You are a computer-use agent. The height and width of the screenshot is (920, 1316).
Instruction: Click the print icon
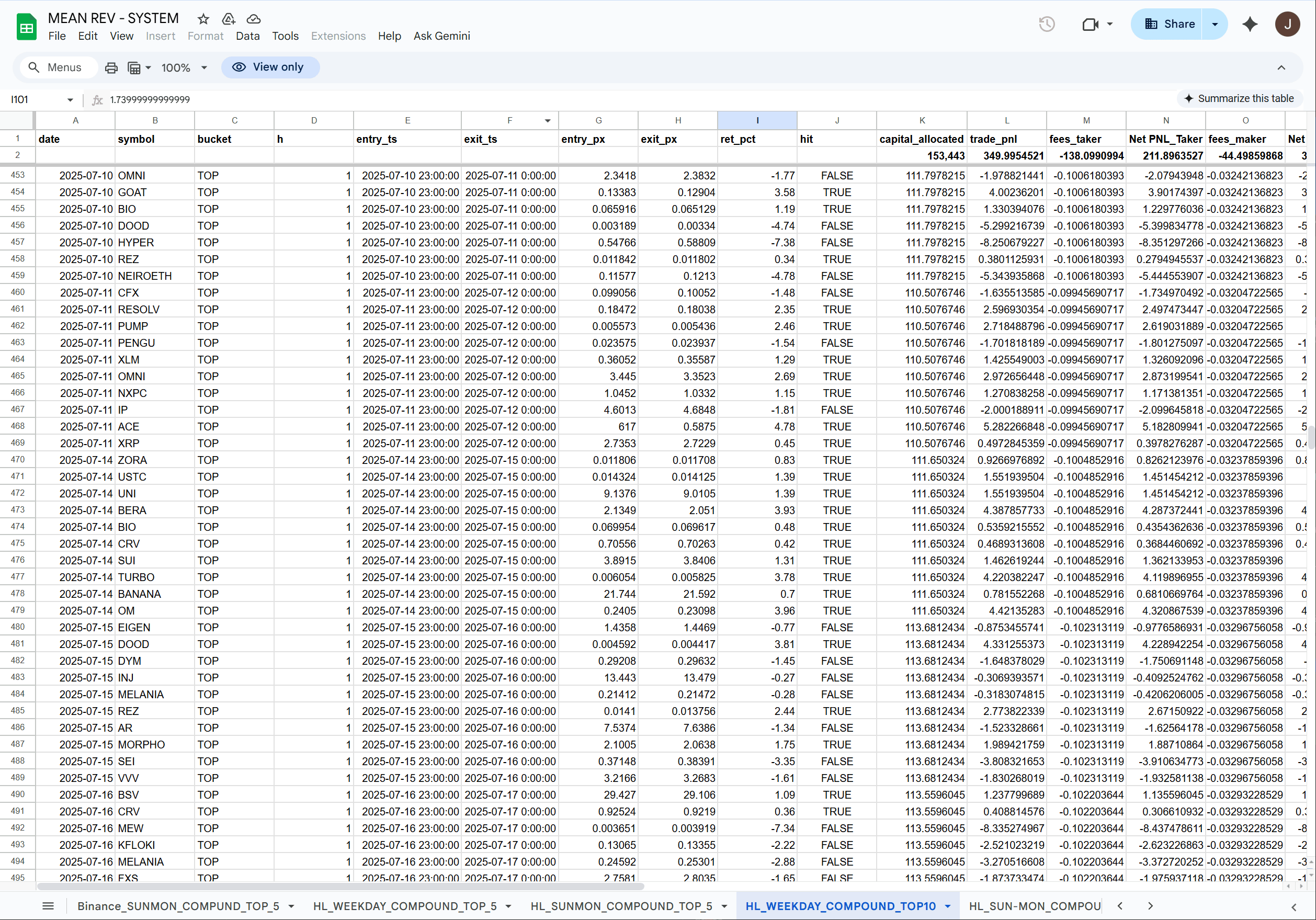tap(111, 67)
